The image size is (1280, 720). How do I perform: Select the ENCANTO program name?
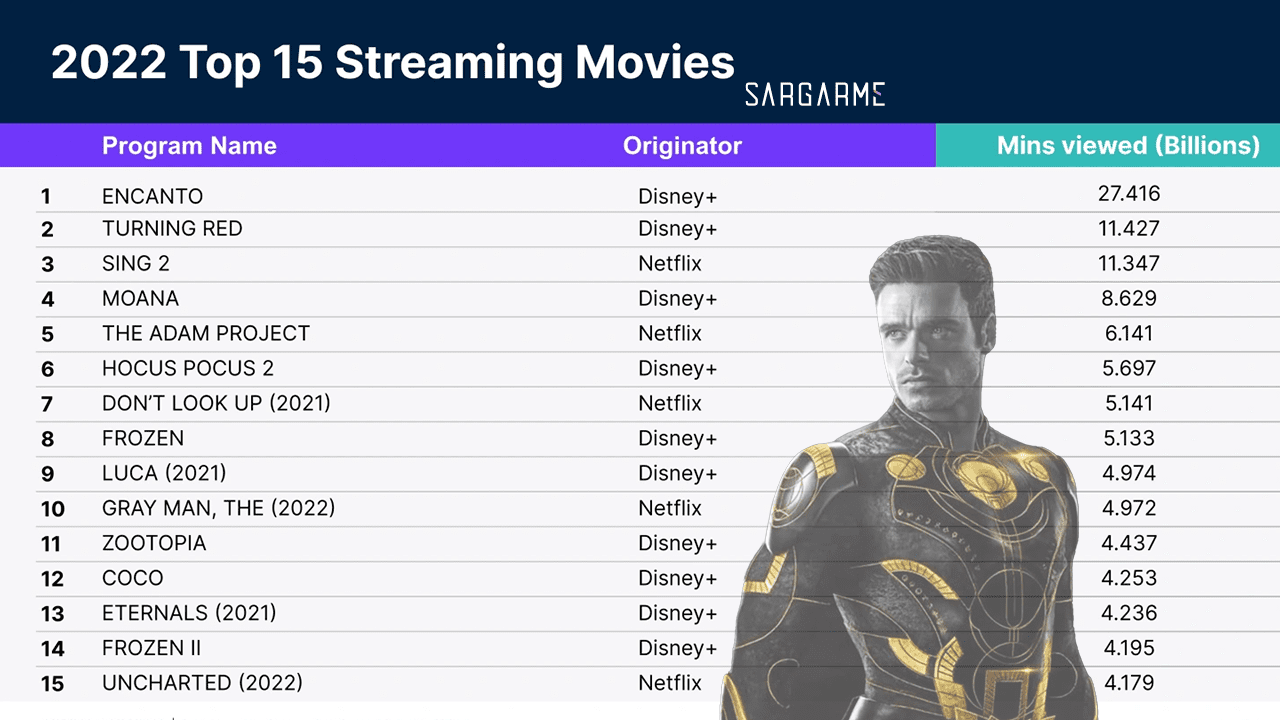(x=152, y=196)
